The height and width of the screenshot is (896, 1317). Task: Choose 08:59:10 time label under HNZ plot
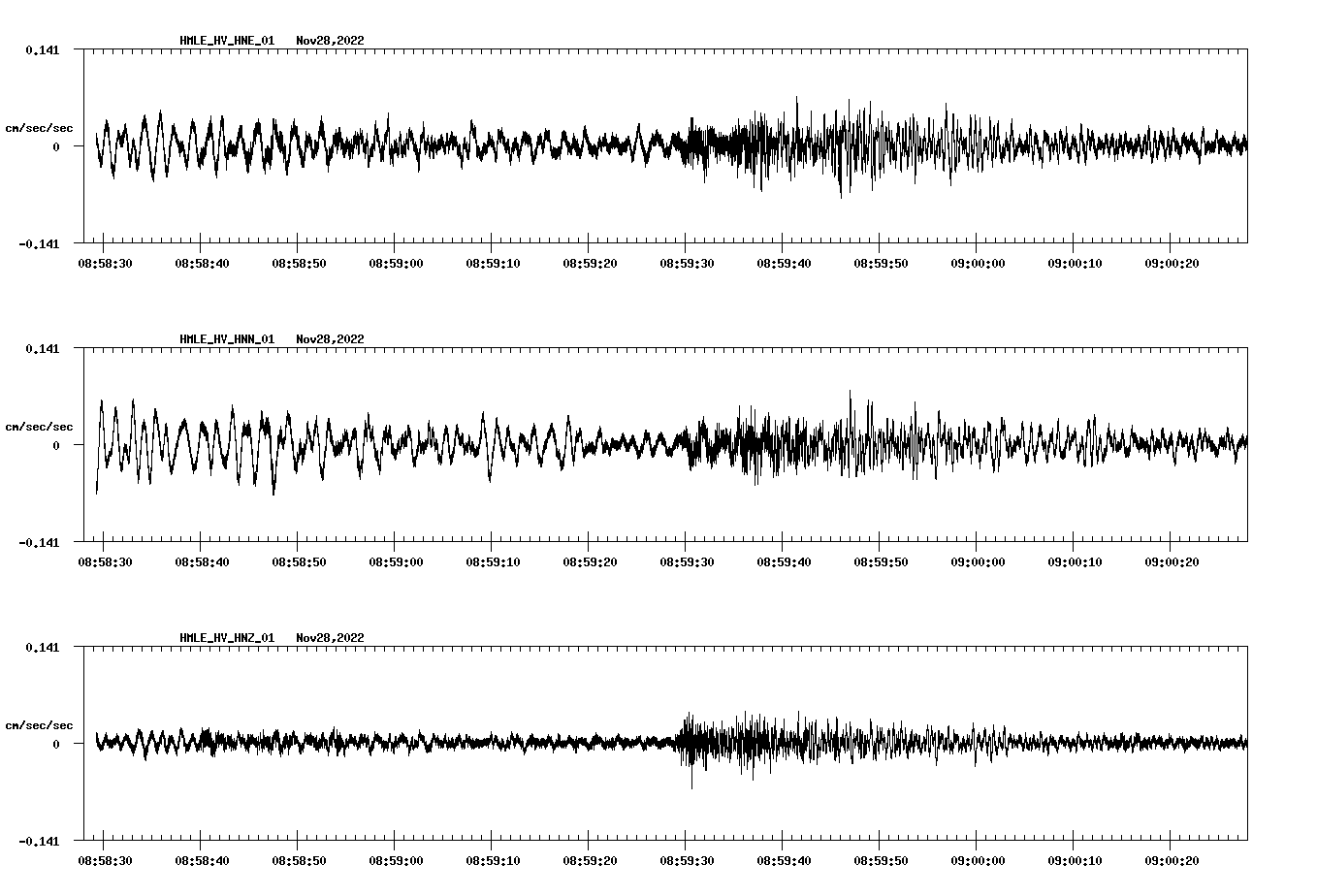pos(493,860)
